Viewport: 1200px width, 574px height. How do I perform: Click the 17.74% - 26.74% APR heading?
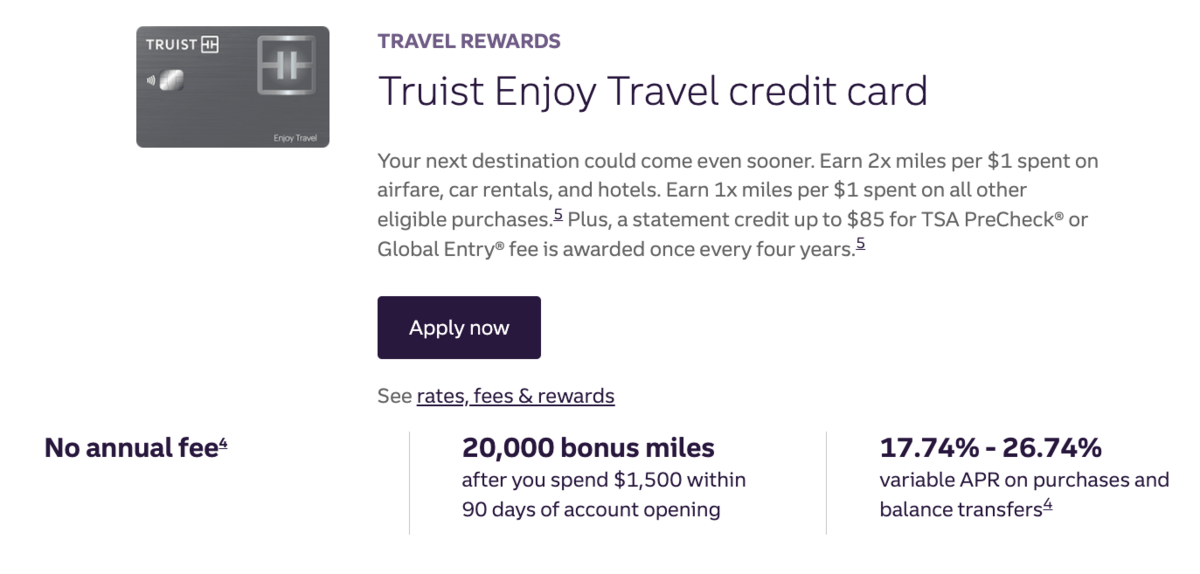point(991,448)
